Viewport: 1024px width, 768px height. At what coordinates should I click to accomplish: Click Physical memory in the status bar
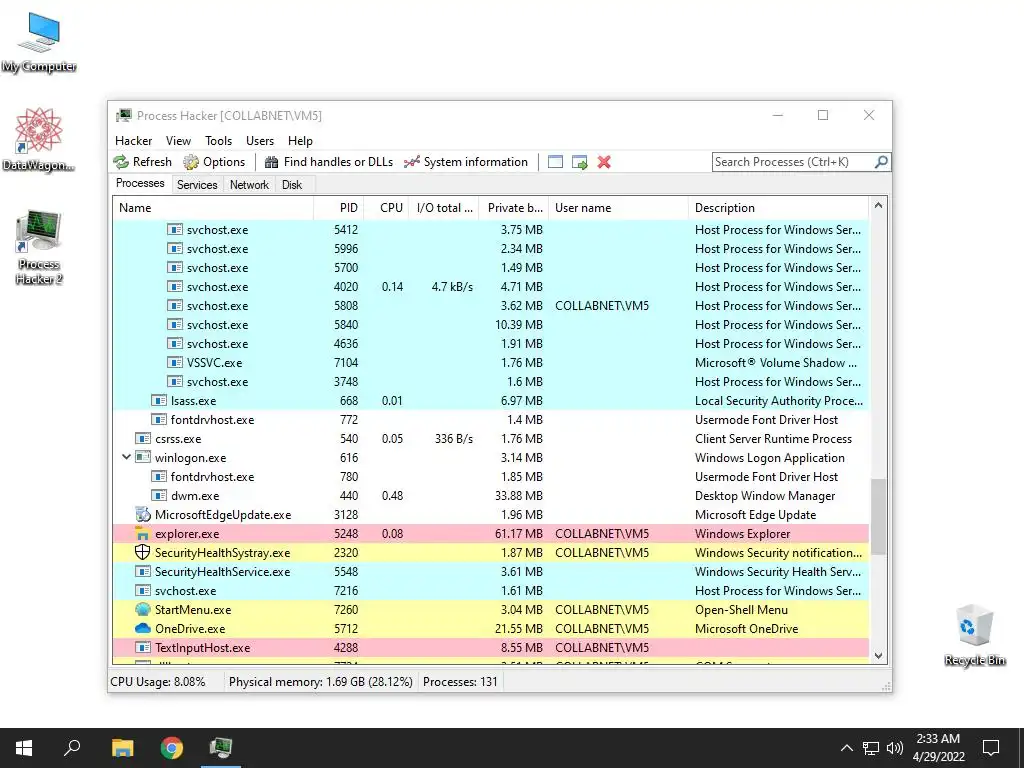pos(321,682)
